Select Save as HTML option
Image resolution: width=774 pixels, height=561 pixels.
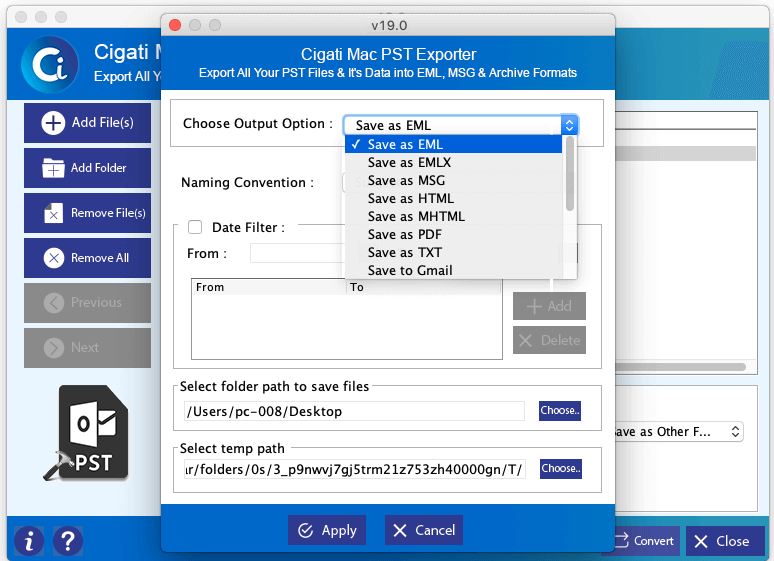click(453, 199)
